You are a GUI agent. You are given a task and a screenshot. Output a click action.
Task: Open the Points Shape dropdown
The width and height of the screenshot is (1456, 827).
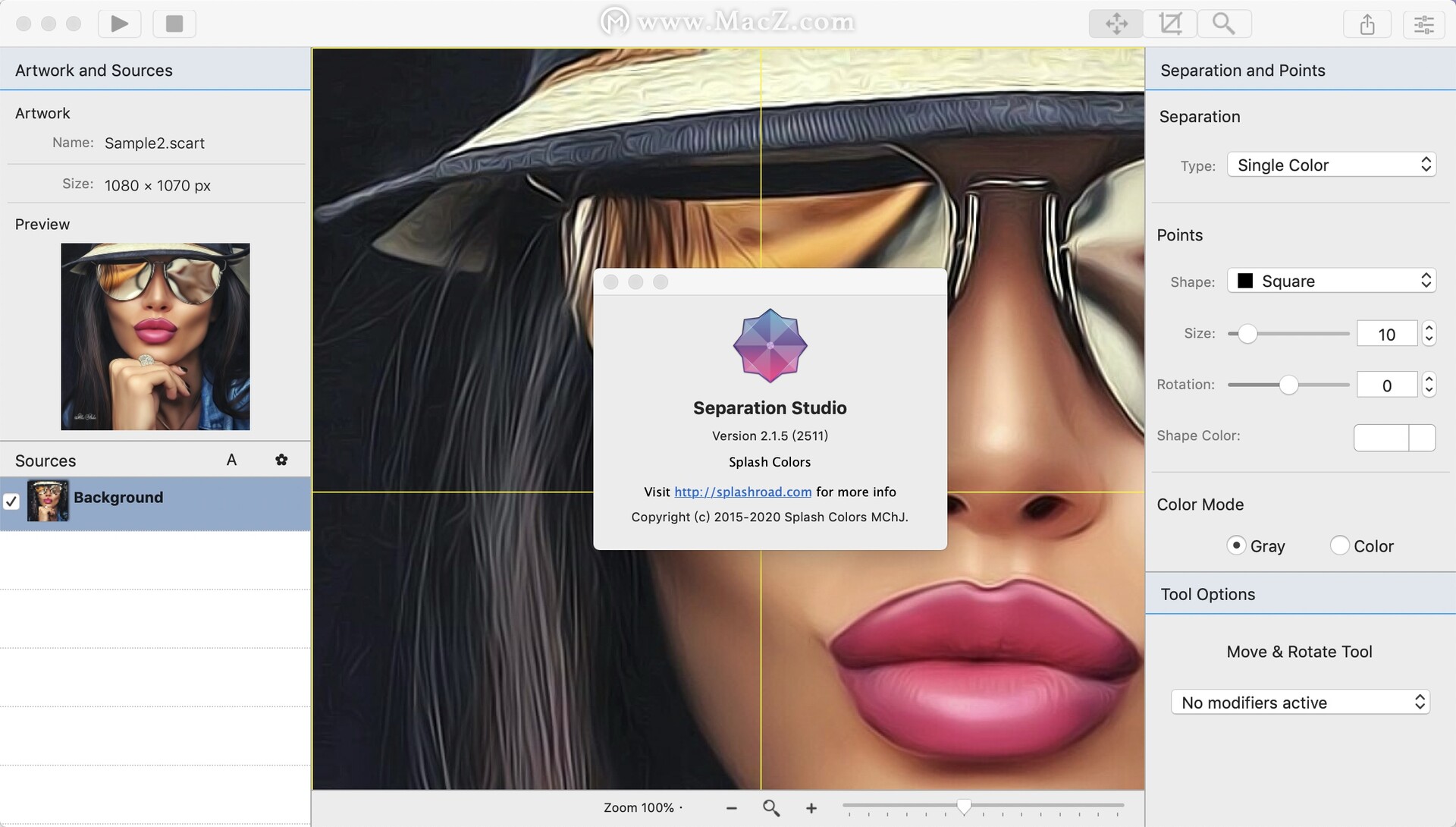point(1332,281)
